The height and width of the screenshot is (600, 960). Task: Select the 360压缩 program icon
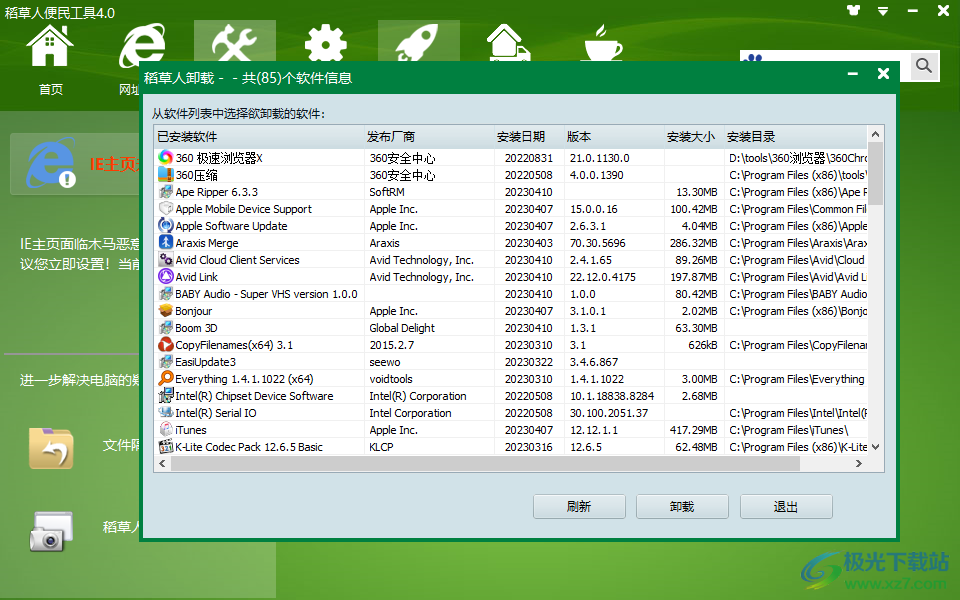pos(165,174)
